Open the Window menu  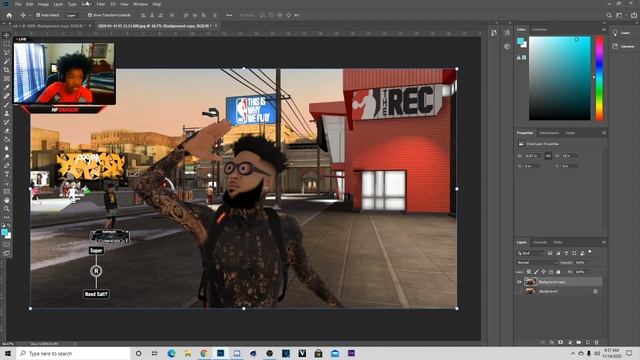[x=140, y=4]
